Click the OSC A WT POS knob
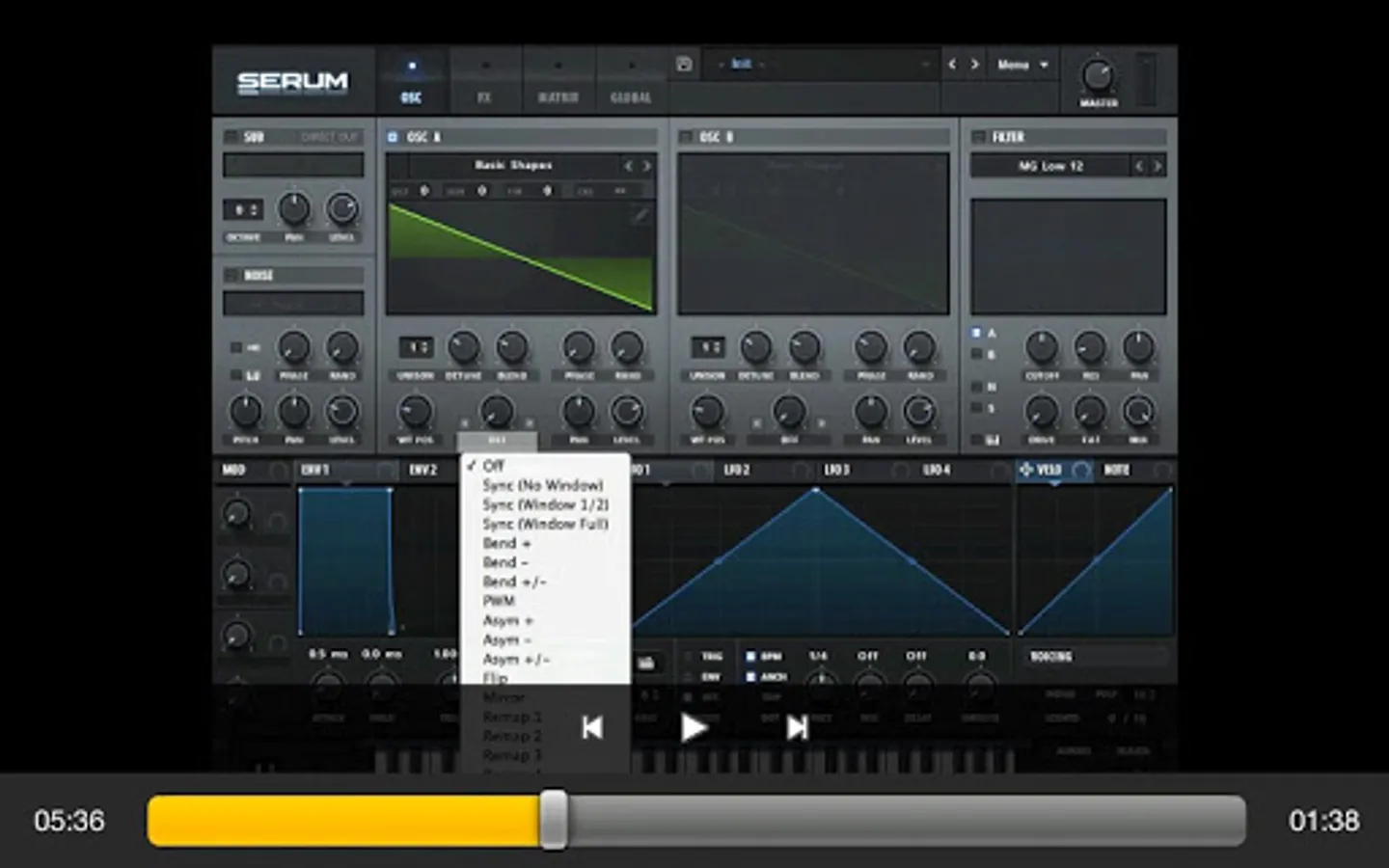This screenshot has height=868, width=1389. point(415,412)
